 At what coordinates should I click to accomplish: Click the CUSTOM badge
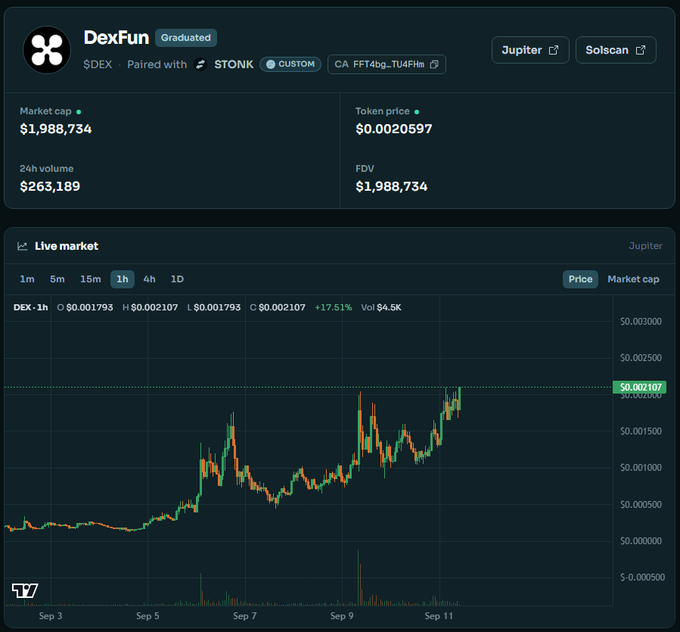pos(290,64)
